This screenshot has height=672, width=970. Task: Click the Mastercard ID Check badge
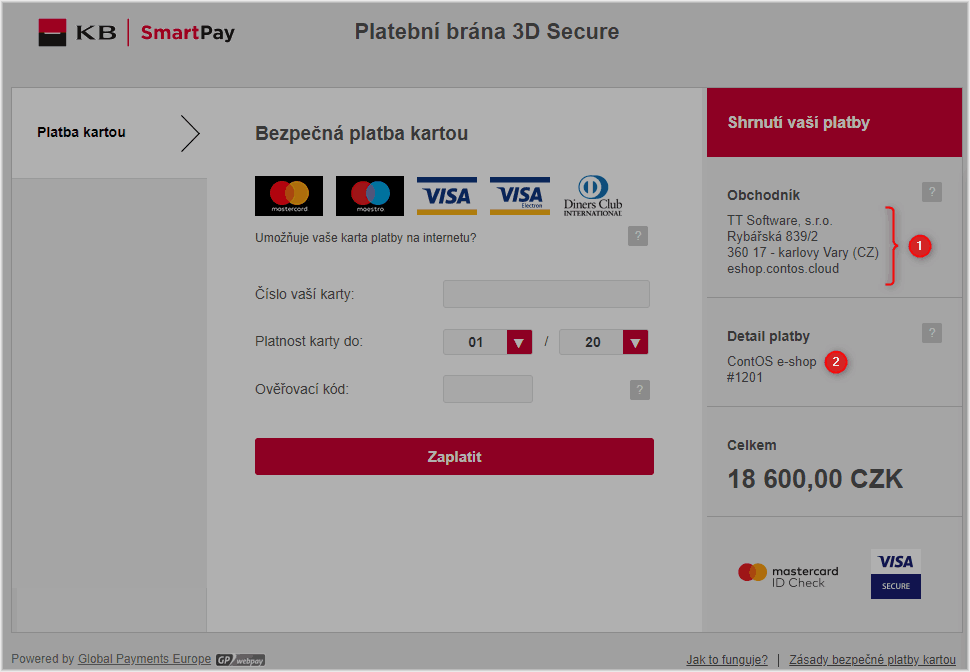788,575
